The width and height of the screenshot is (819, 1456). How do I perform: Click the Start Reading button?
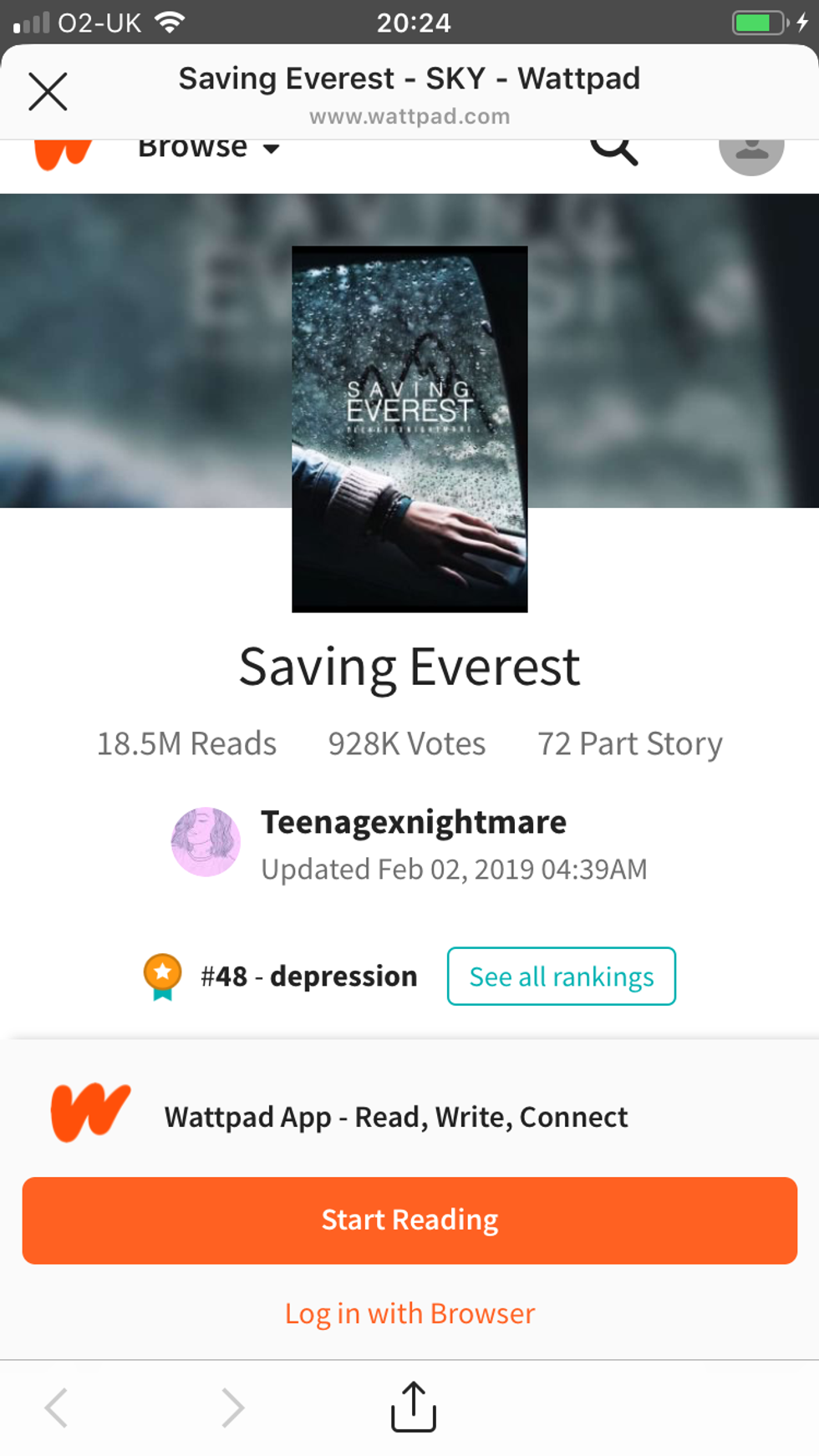409,1220
